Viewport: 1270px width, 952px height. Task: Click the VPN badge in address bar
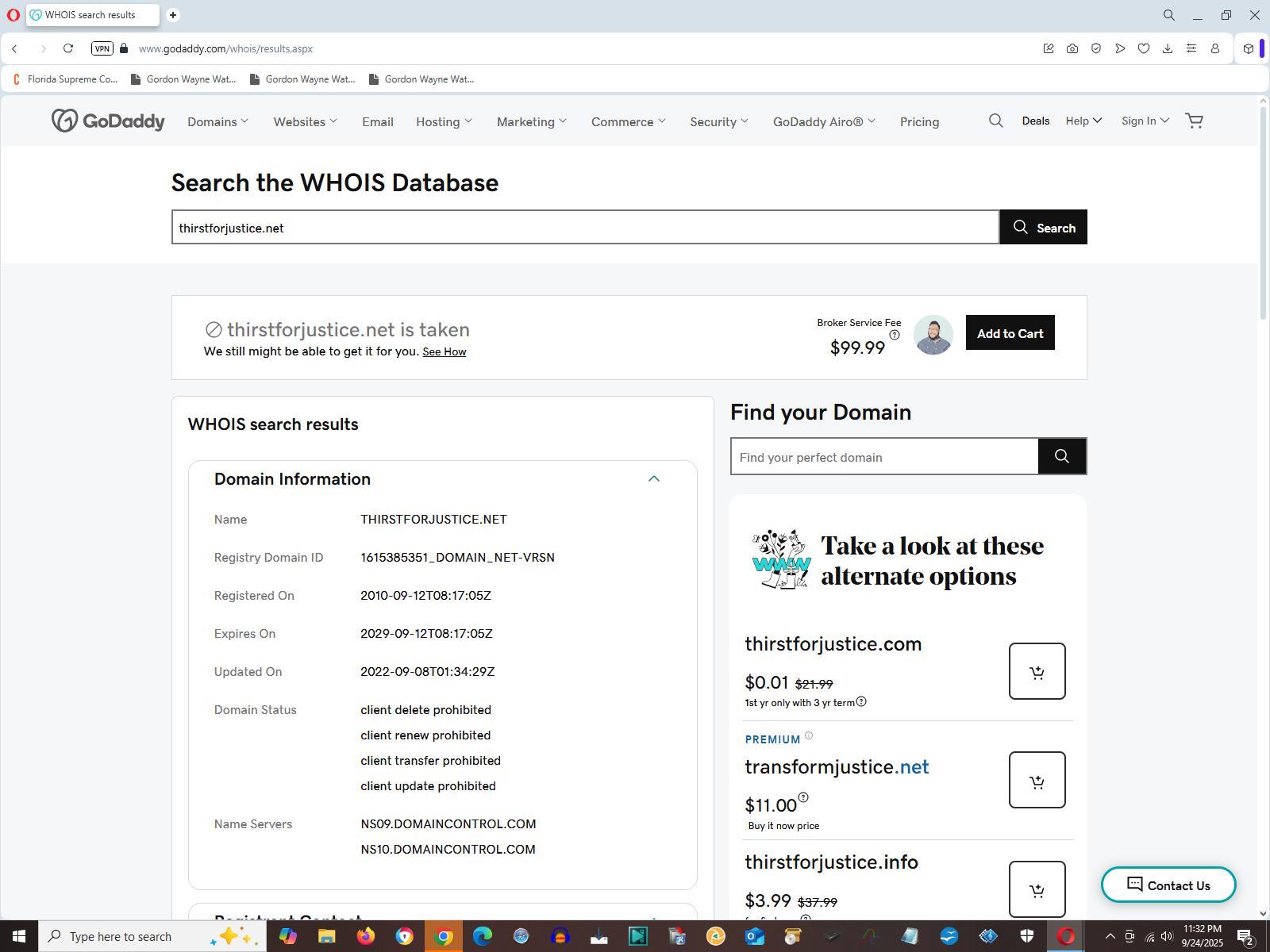pos(102,48)
